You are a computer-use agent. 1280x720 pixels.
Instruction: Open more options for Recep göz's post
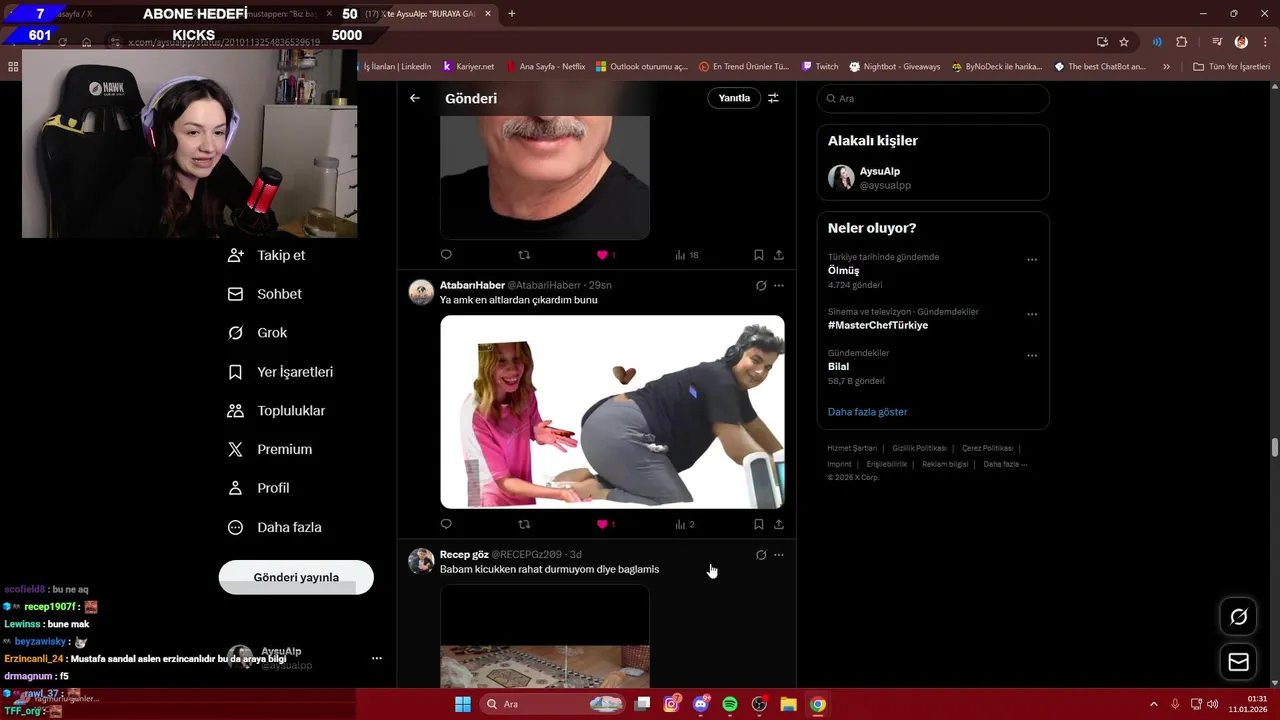(779, 555)
